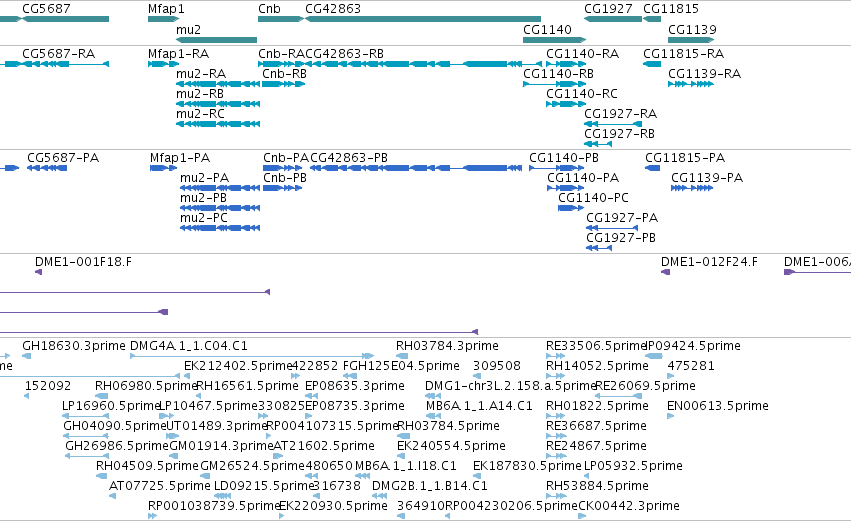Click the CG1927-RA transcript label
The height and width of the screenshot is (521, 851).
click(x=620, y=114)
